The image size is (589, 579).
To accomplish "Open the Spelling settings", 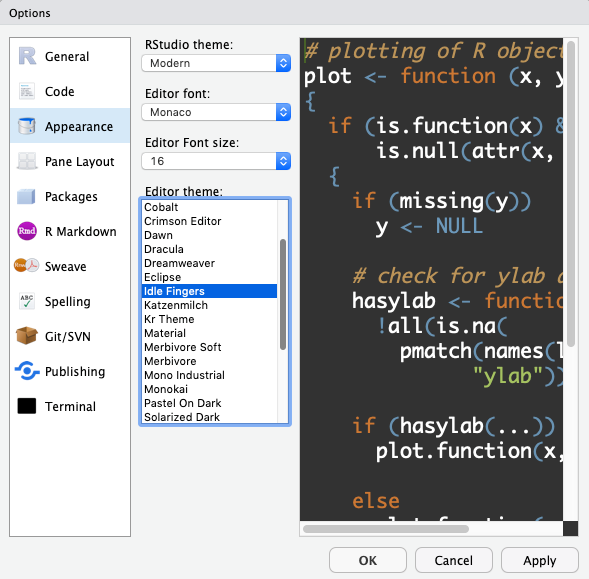I will point(70,301).
